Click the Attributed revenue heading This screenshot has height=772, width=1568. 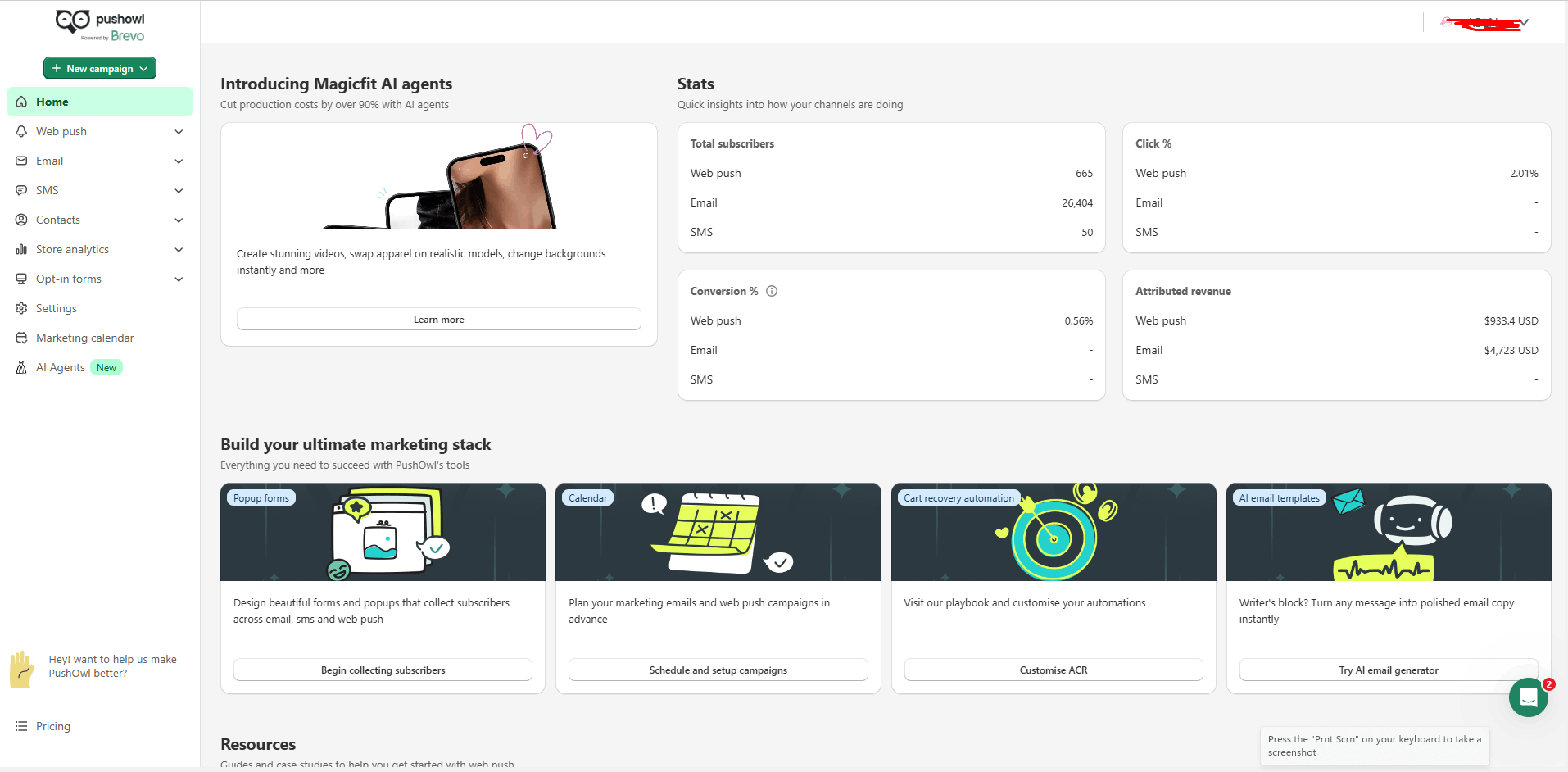(x=1183, y=291)
